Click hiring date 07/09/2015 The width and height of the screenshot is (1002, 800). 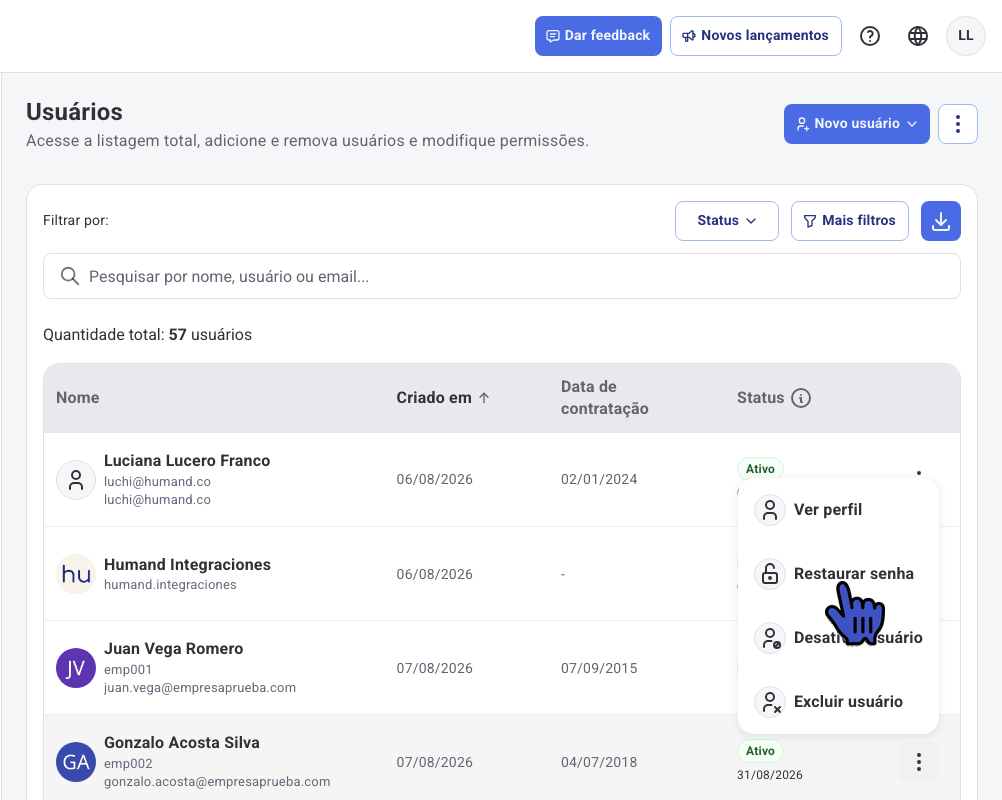(x=599, y=668)
